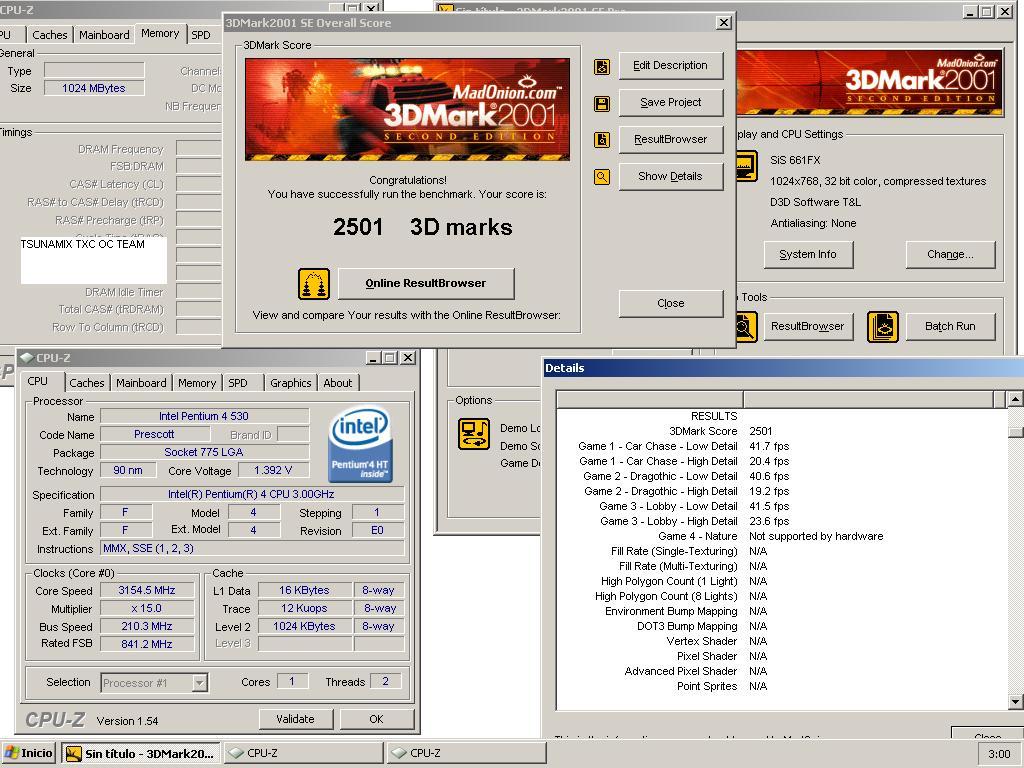
Task: Click the Level 2 cache 1024 KBytes value
Action: click(x=304, y=626)
